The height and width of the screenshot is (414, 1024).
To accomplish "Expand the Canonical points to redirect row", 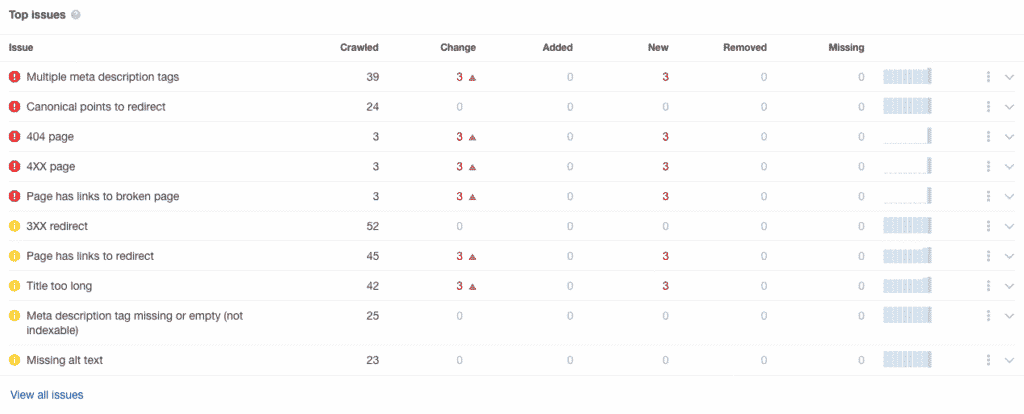I will (x=1010, y=107).
